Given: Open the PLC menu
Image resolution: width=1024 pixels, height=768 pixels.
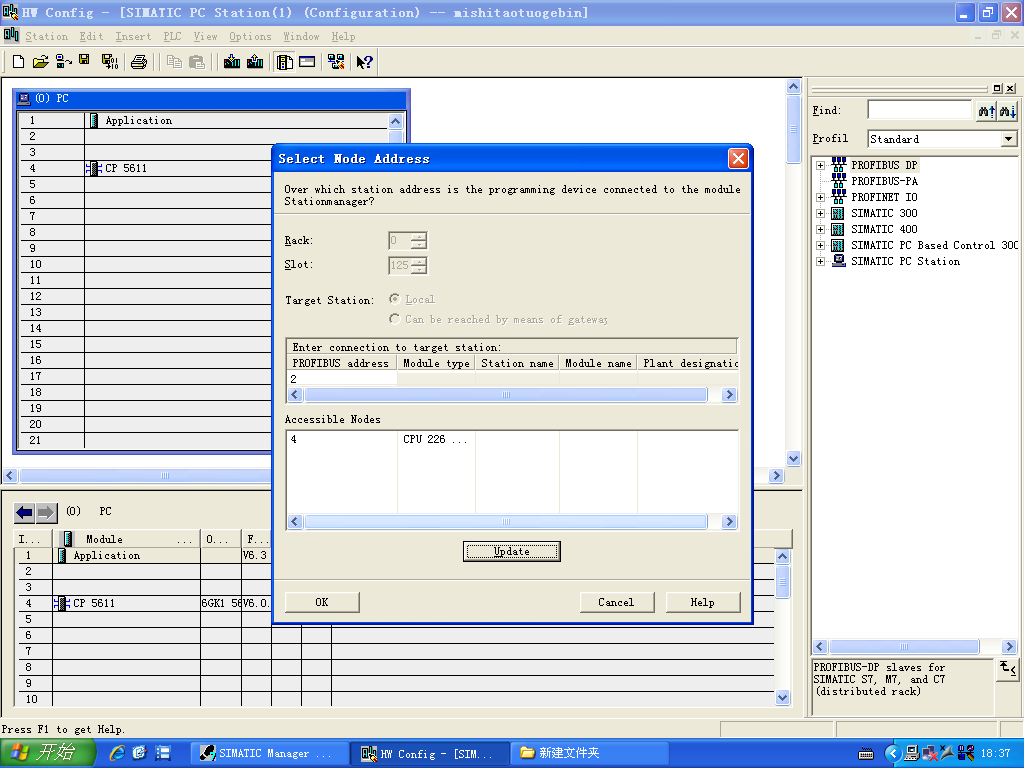Looking at the screenshot, I should [x=172, y=37].
